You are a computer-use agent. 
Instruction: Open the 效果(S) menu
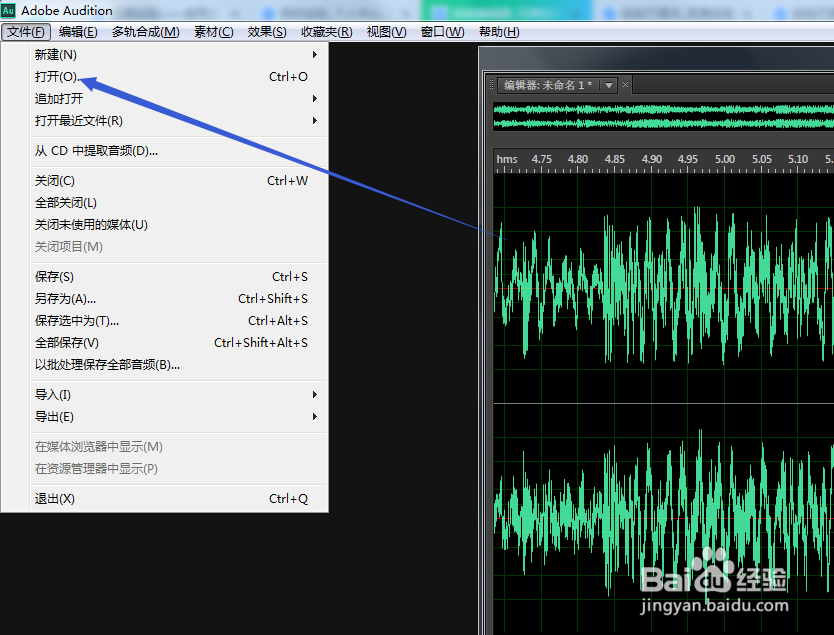tap(266, 31)
